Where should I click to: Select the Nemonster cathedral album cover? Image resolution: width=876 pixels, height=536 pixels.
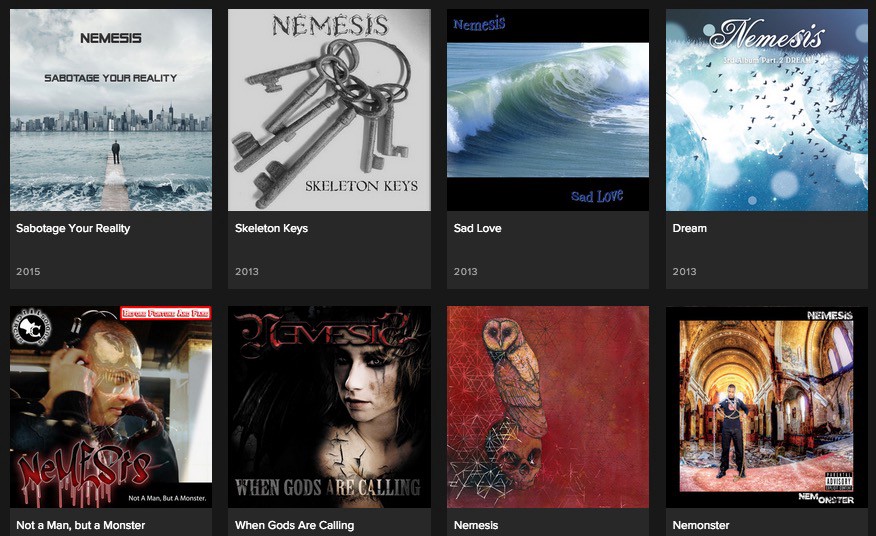766,407
